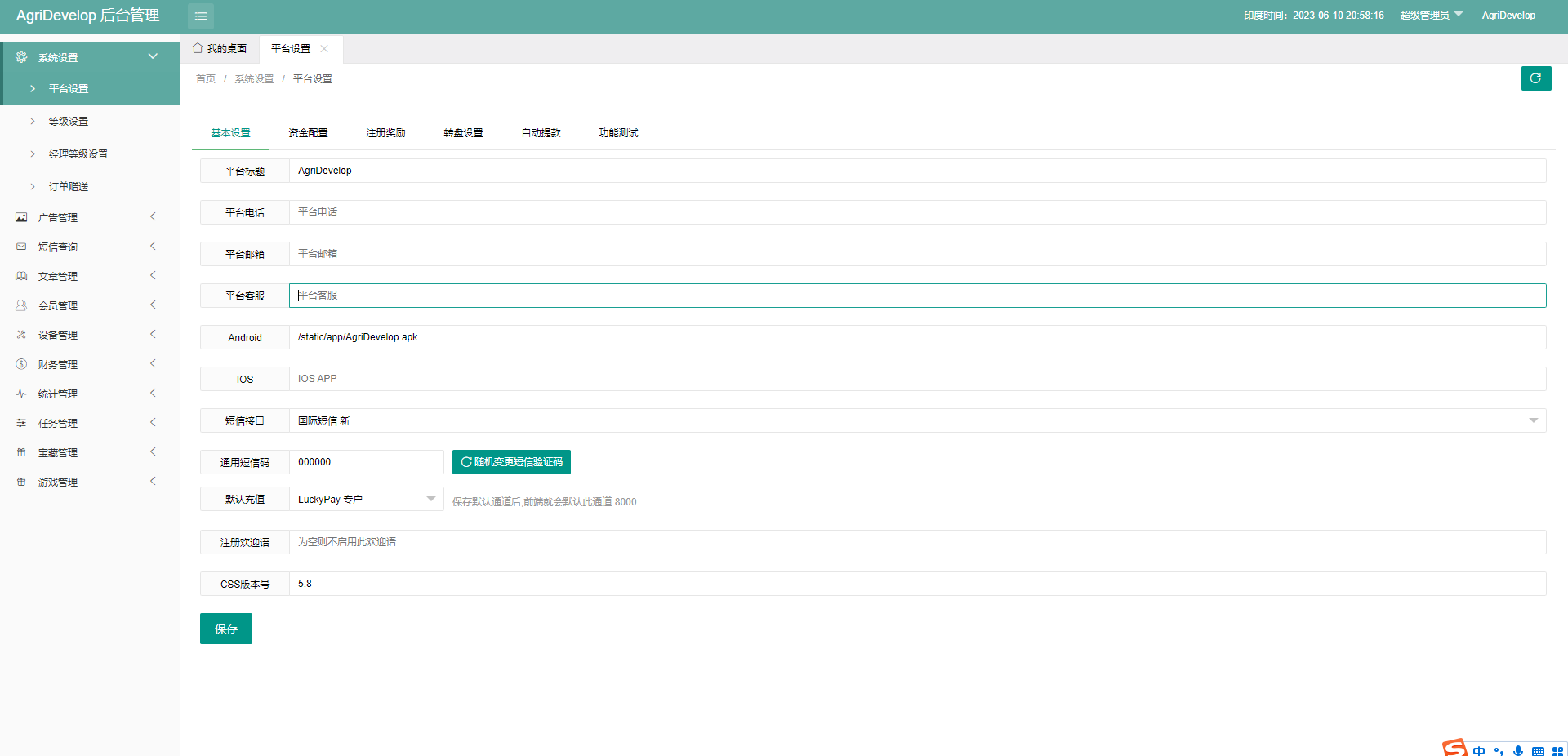
Task: Click the 统计管理 chart icon
Action: pyautogui.click(x=21, y=394)
